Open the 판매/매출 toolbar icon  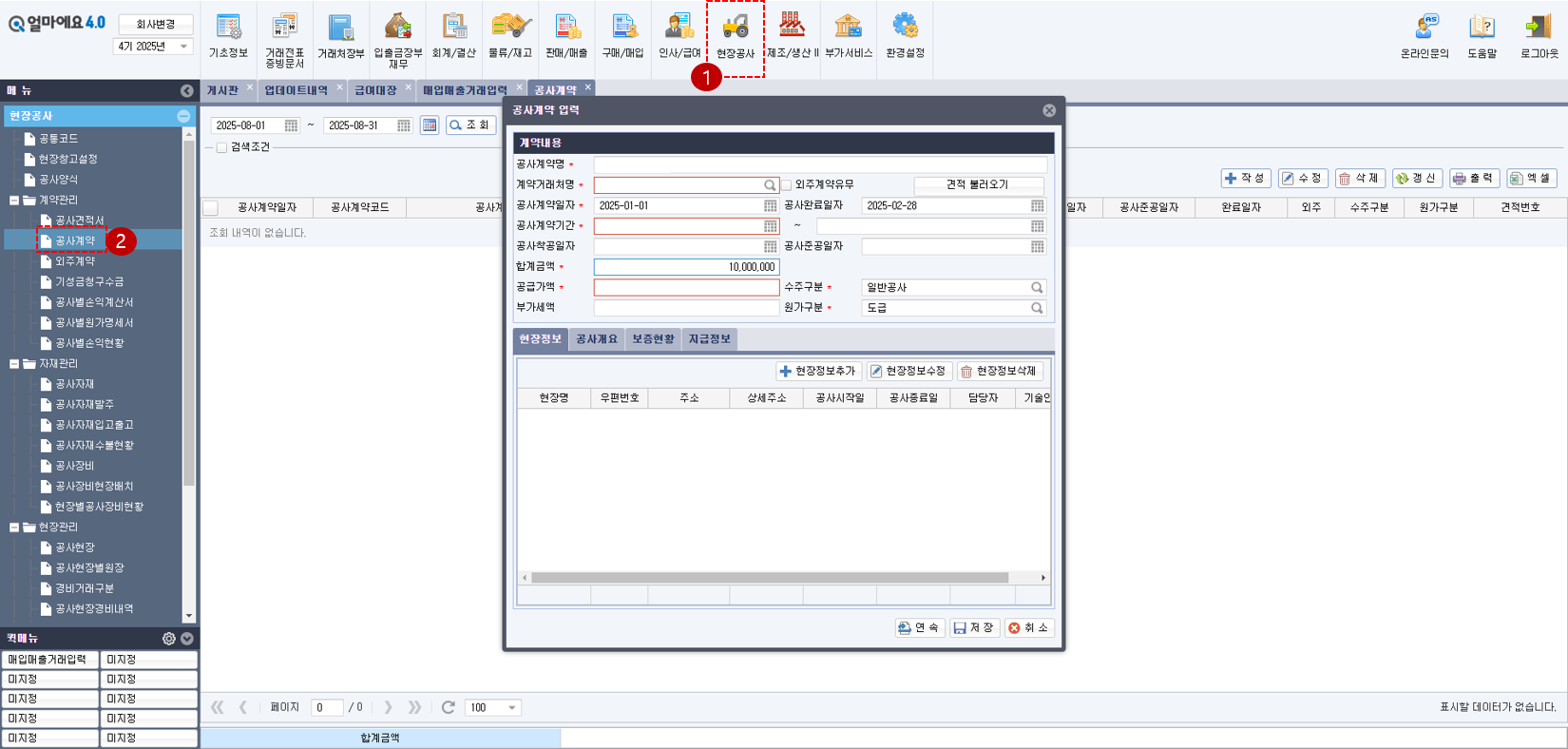tap(566, 36)
